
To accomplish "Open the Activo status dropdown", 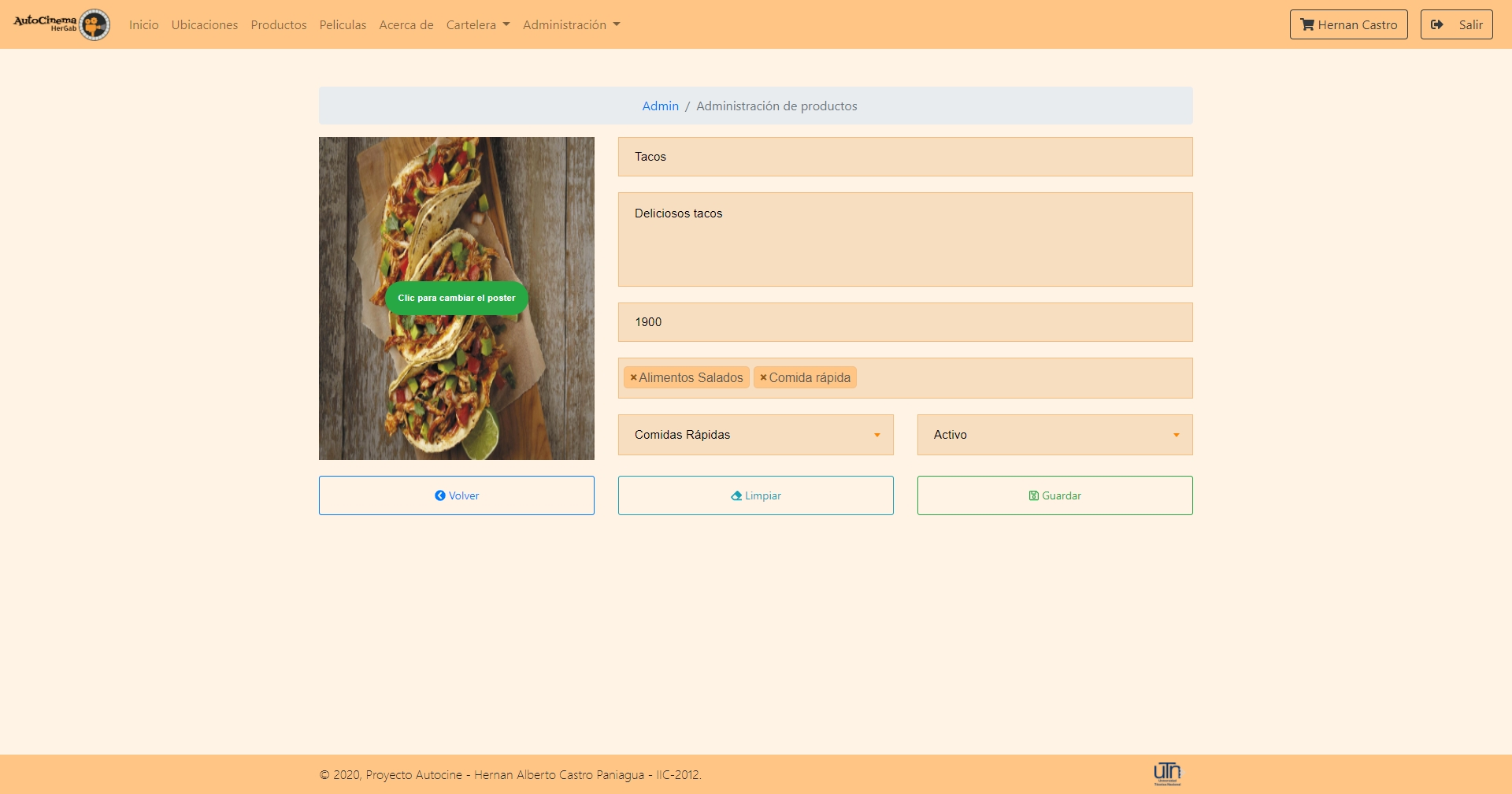I will point(1055,435).
